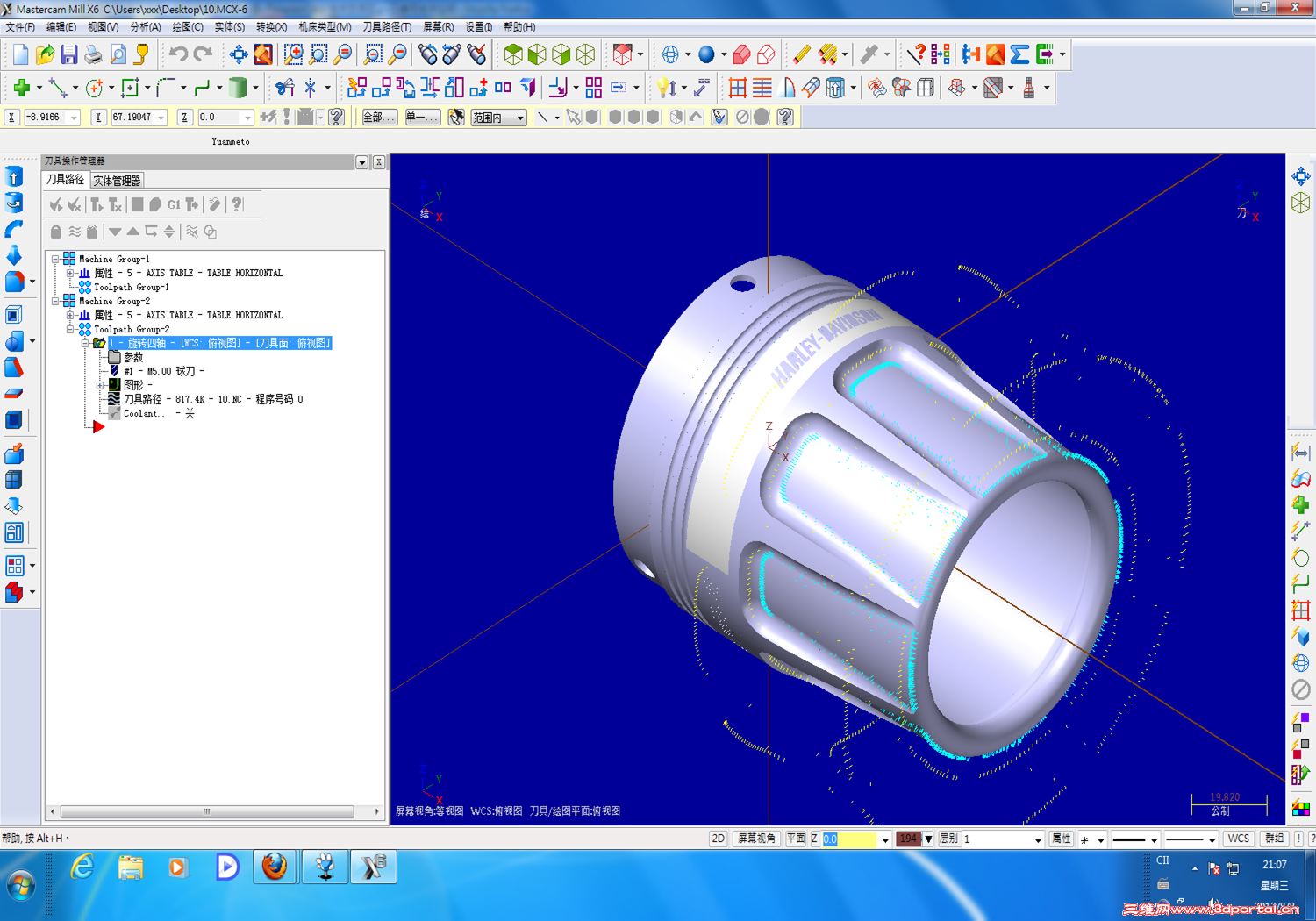The height and width of the screenshot is (921, 1316).
Task: Click the zoom window magnifier with plus
Action: click(x=293, y=54)
